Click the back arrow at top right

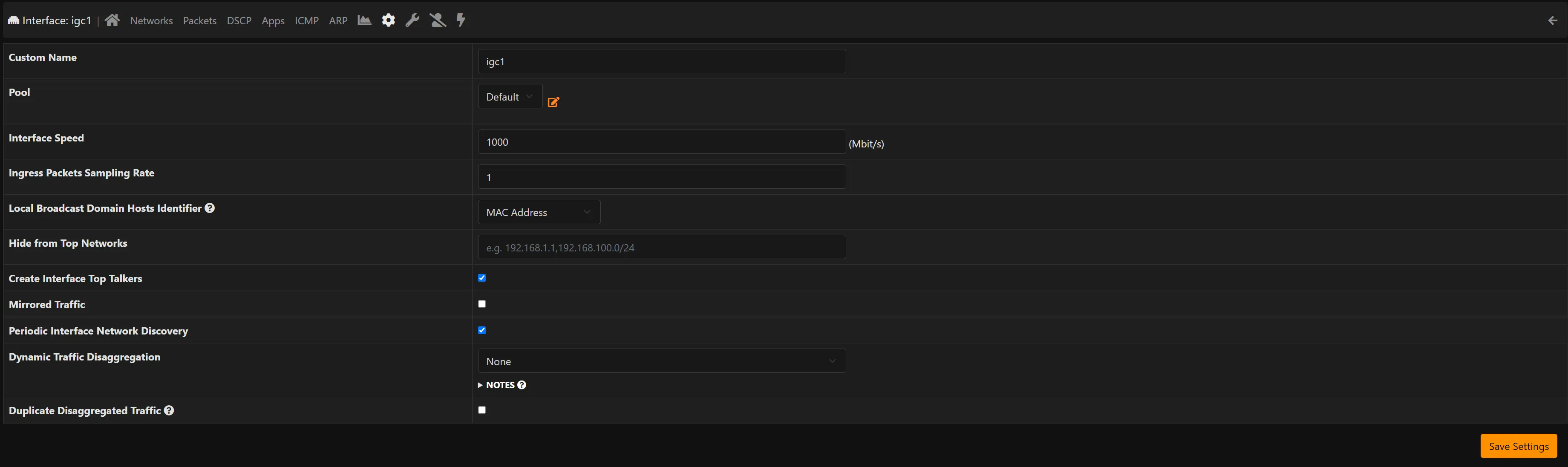pos(1553,20)
